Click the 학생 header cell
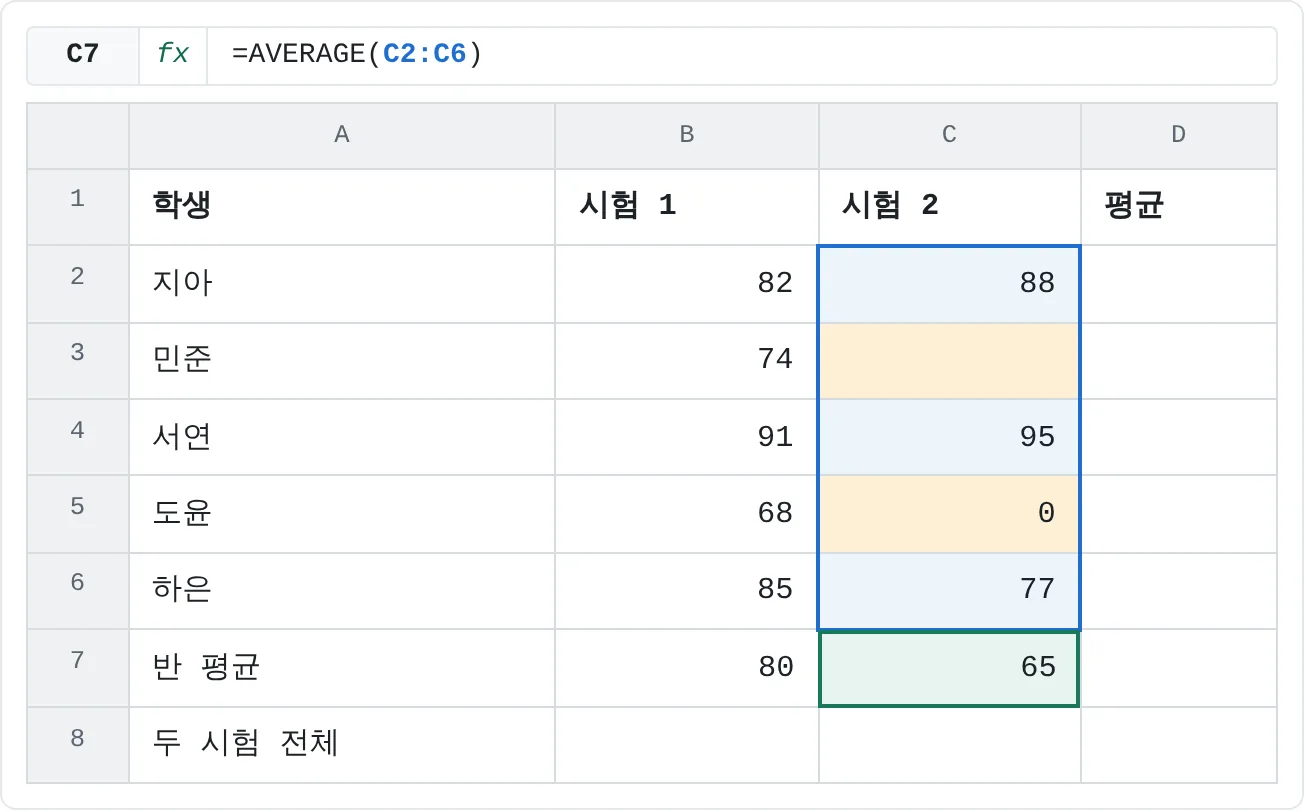This screenshot has width=1304, height=812. click(x=342, y=207)
